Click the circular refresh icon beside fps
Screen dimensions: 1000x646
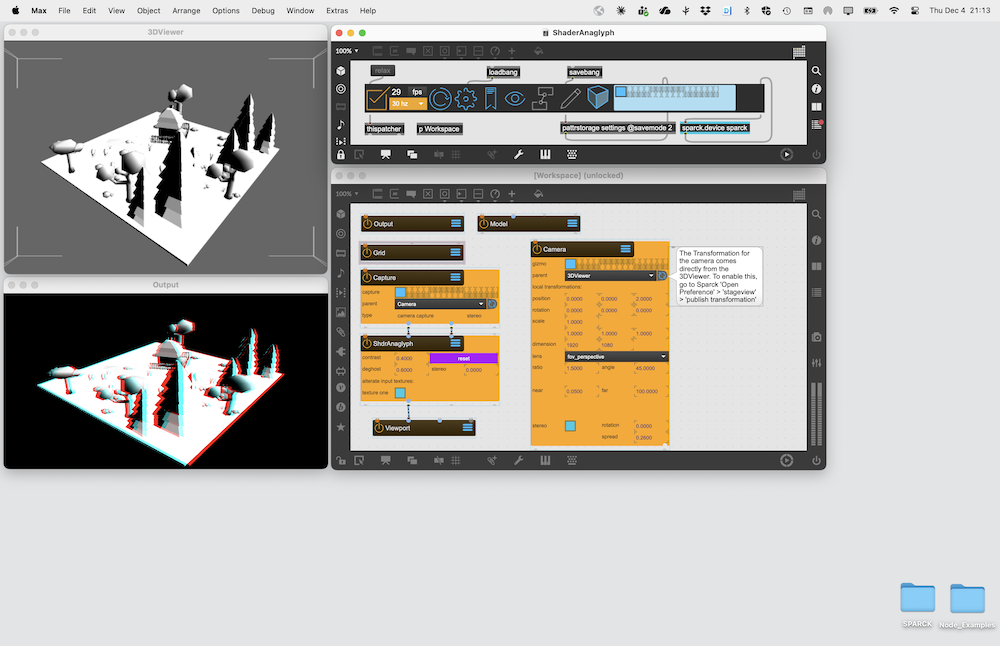pos(440,98)
